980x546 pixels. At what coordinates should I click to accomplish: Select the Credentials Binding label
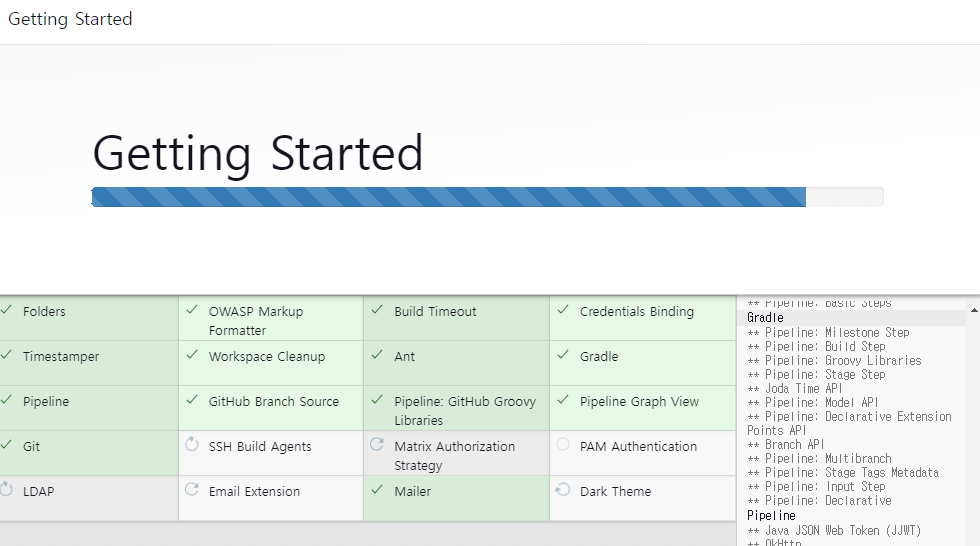637,311
